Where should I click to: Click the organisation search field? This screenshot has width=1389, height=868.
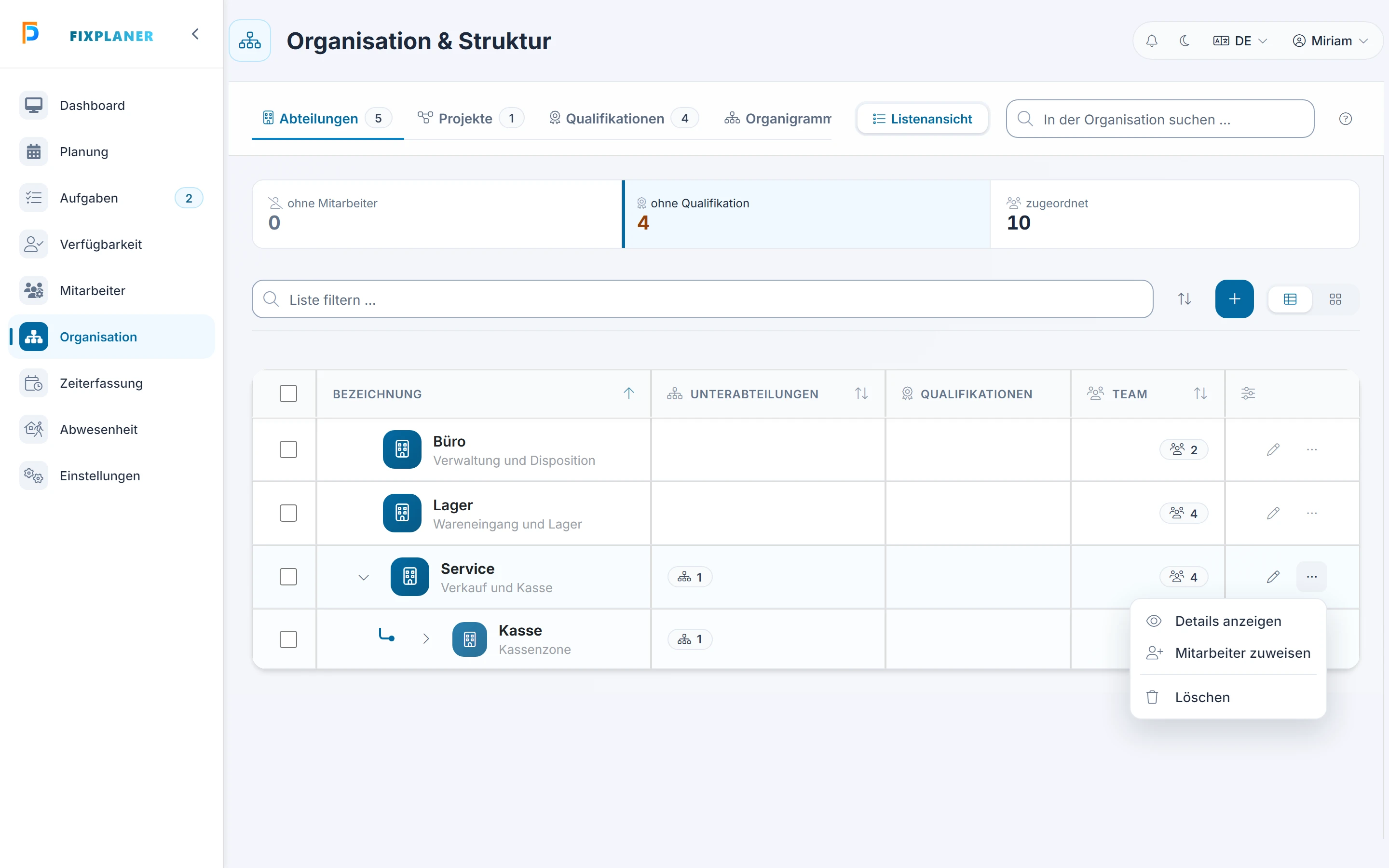1159,119
